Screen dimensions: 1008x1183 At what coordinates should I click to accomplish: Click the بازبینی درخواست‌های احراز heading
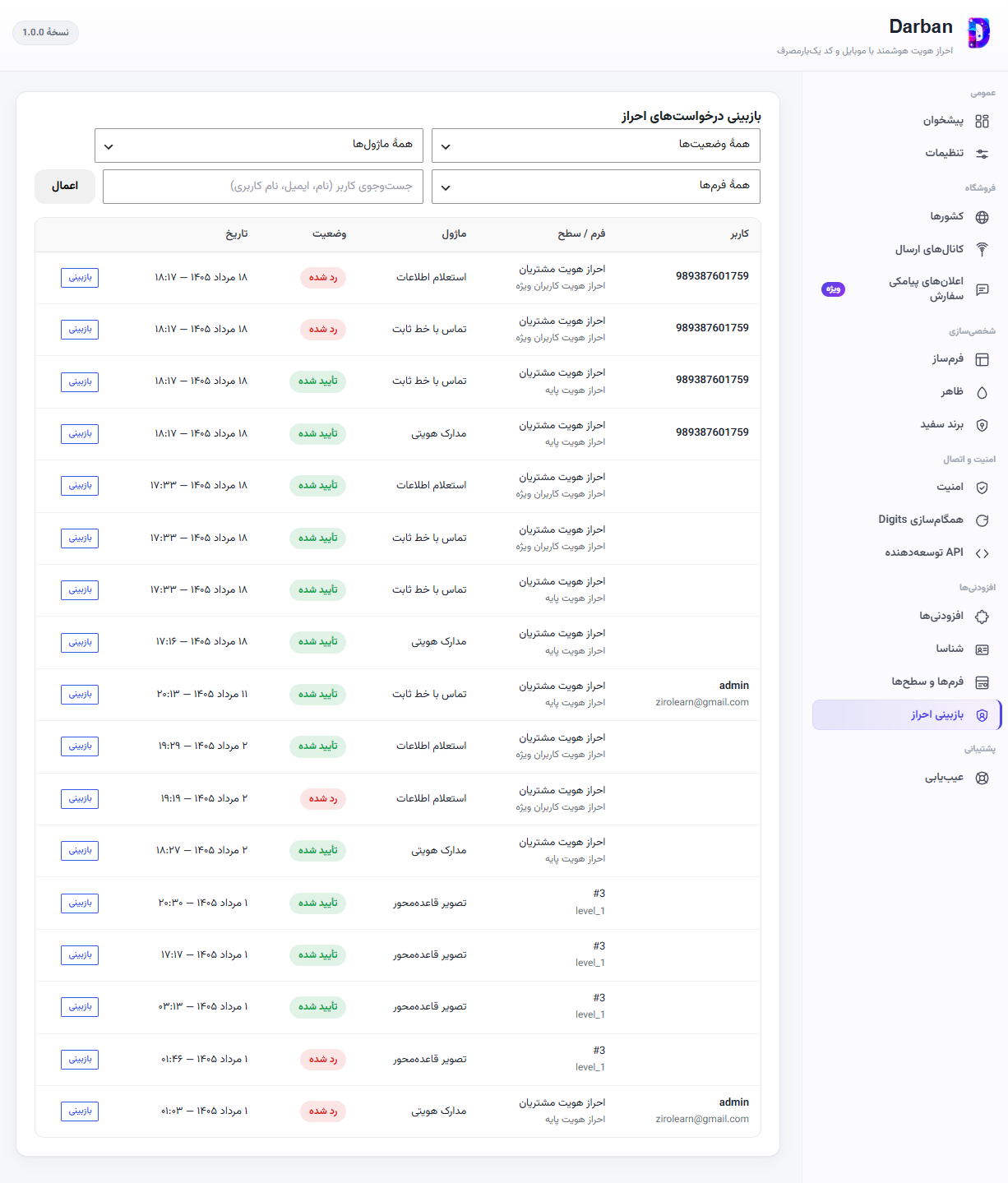click(691, 116)
